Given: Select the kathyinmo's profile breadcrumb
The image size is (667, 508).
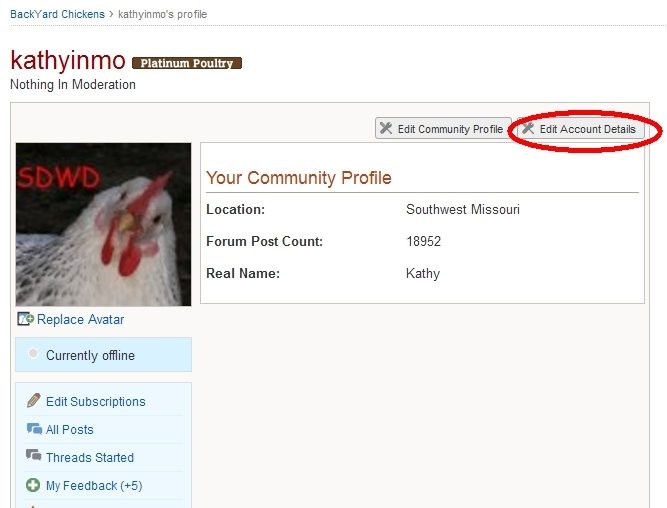Looking at the screenshot, I should [163, 15].
